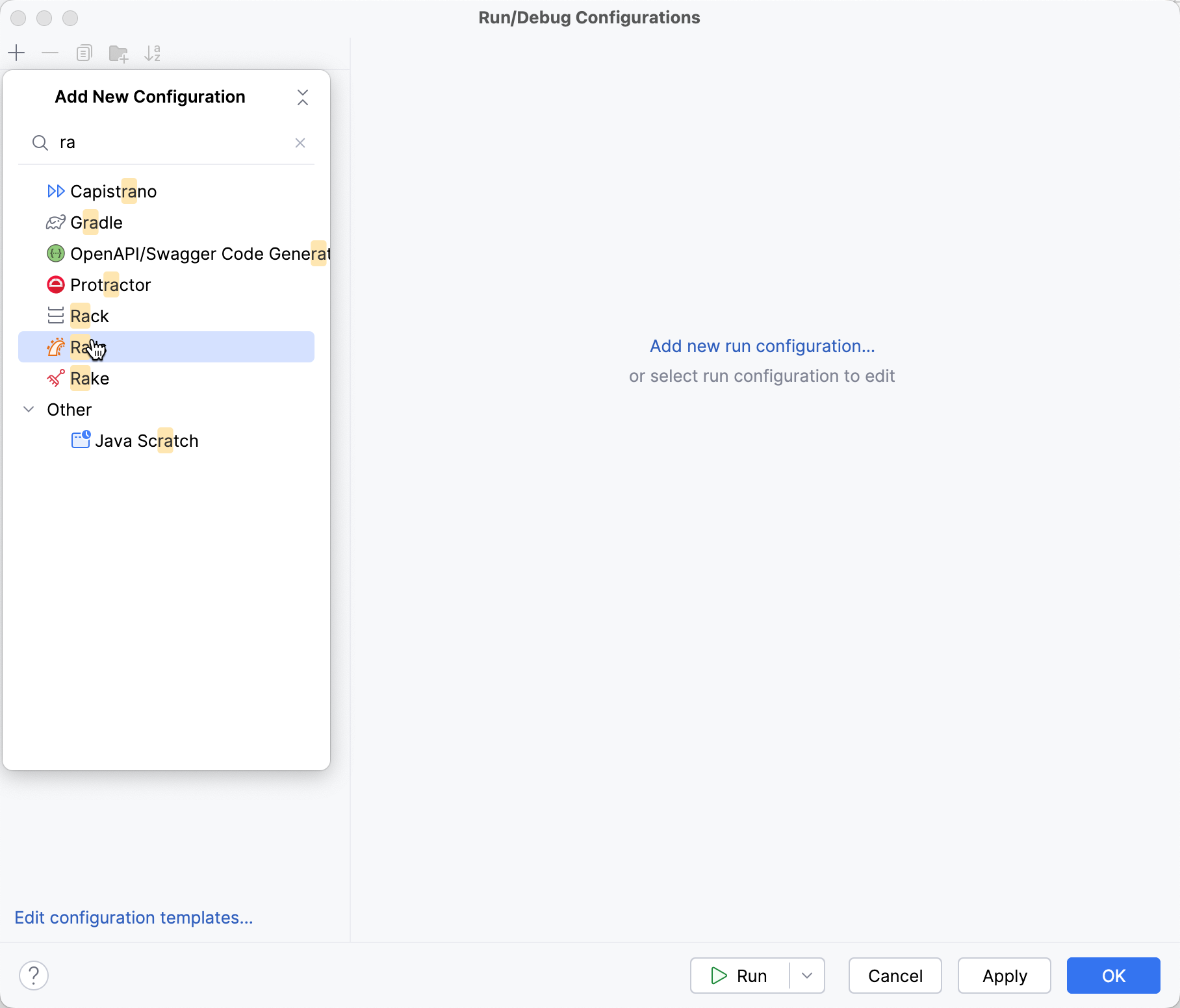Select Java Scratch under Other
This screenshot has height=1008, width=1180.
point(147,440)
